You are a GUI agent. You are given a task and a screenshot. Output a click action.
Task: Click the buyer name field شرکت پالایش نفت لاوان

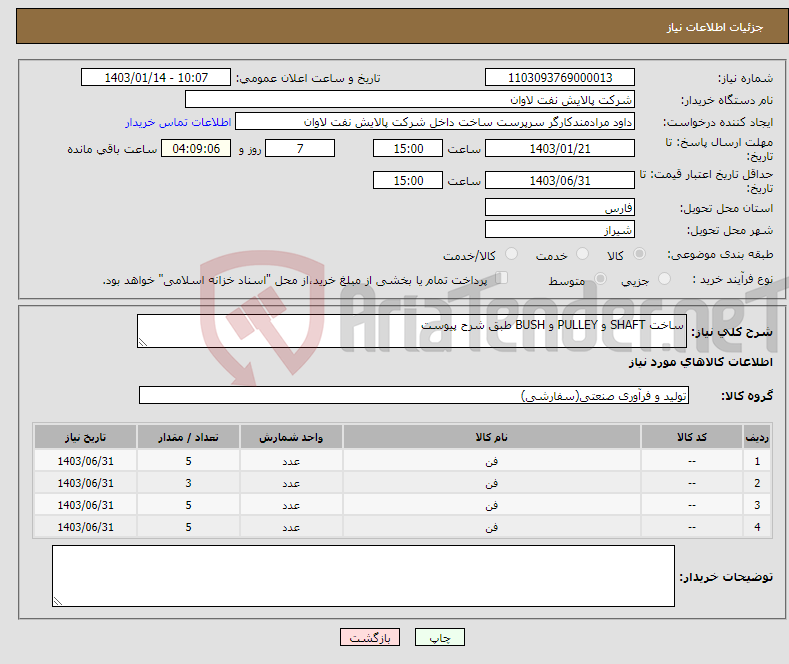[410, 100]
